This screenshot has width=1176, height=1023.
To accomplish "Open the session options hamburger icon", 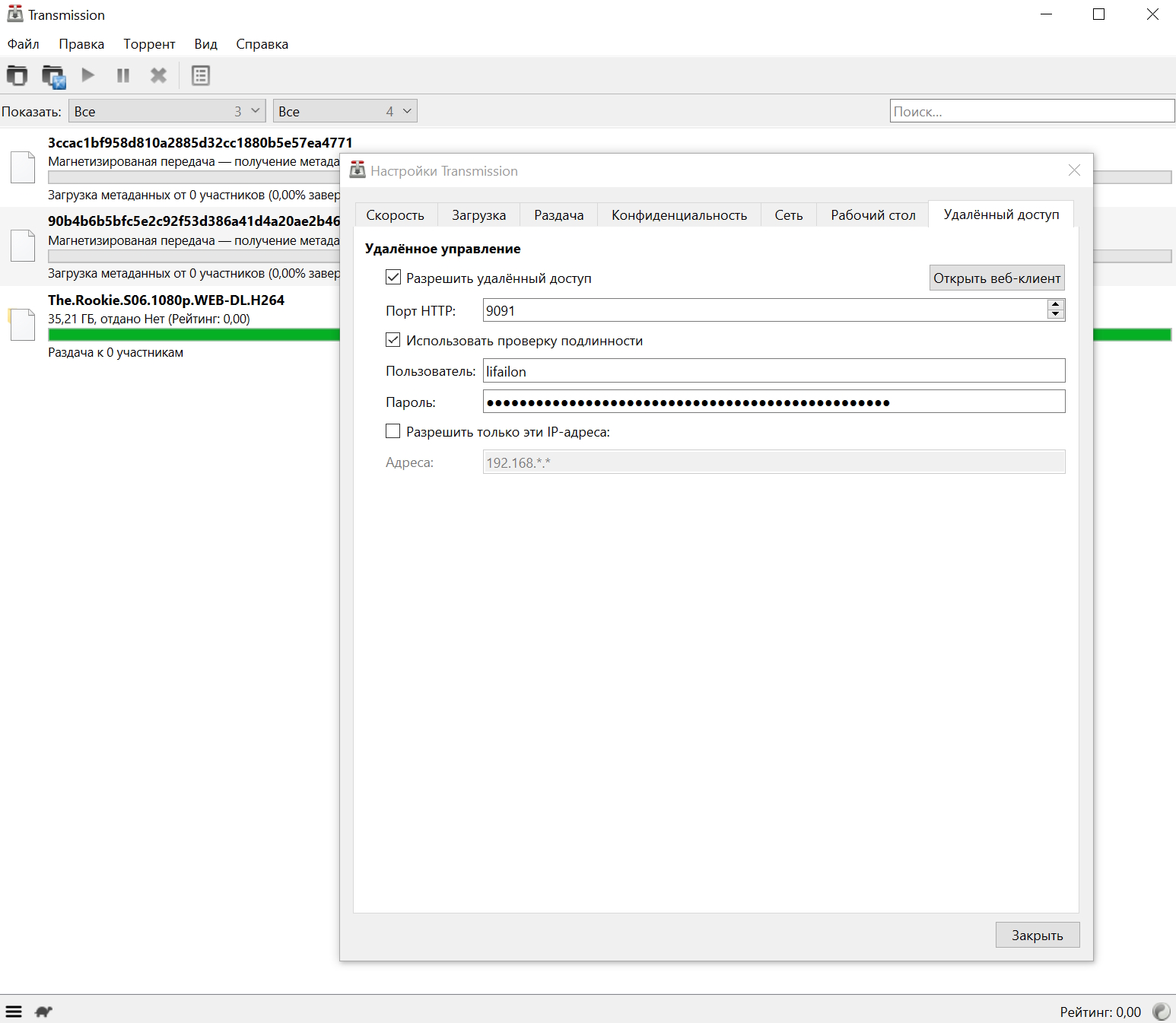I will (14, 1012).
